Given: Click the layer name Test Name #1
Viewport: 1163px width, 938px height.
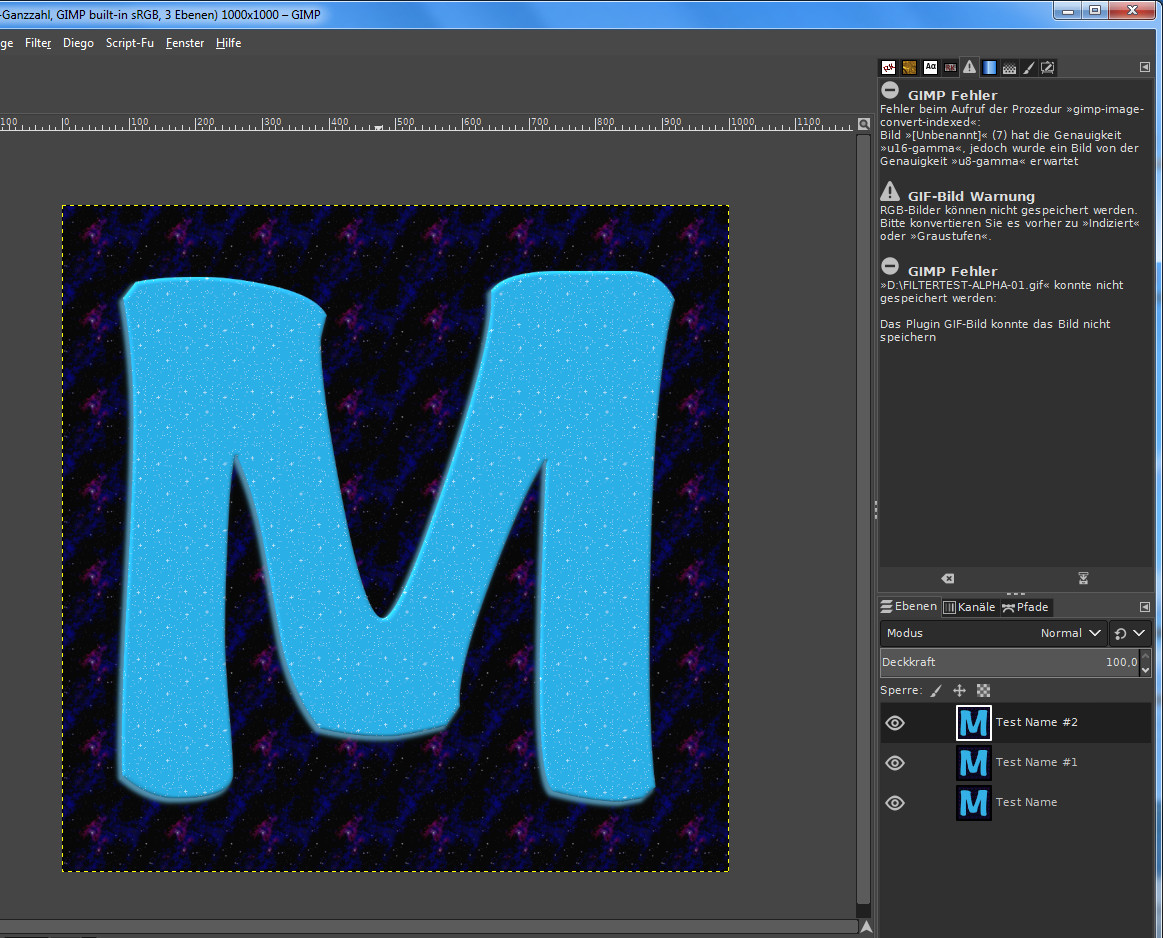Looking at the screenshot, I should [x=1037, y=762].
